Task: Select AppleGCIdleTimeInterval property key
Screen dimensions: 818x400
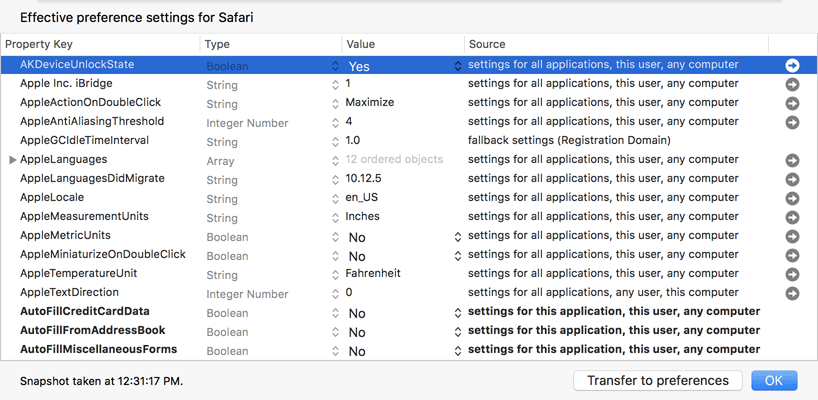Action: tap(85, 140)
